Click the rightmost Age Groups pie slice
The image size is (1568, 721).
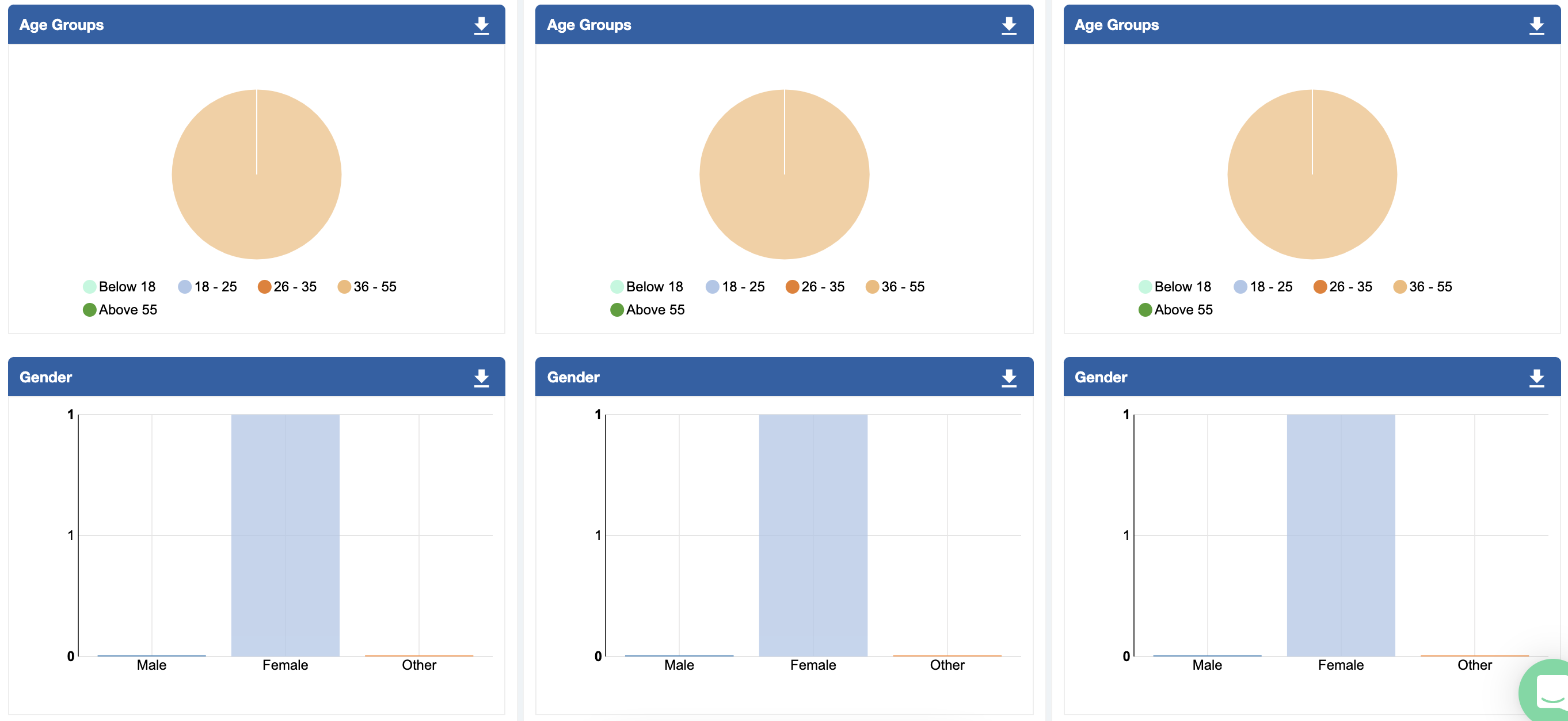pyautogui.click(x=1312, y=174)
